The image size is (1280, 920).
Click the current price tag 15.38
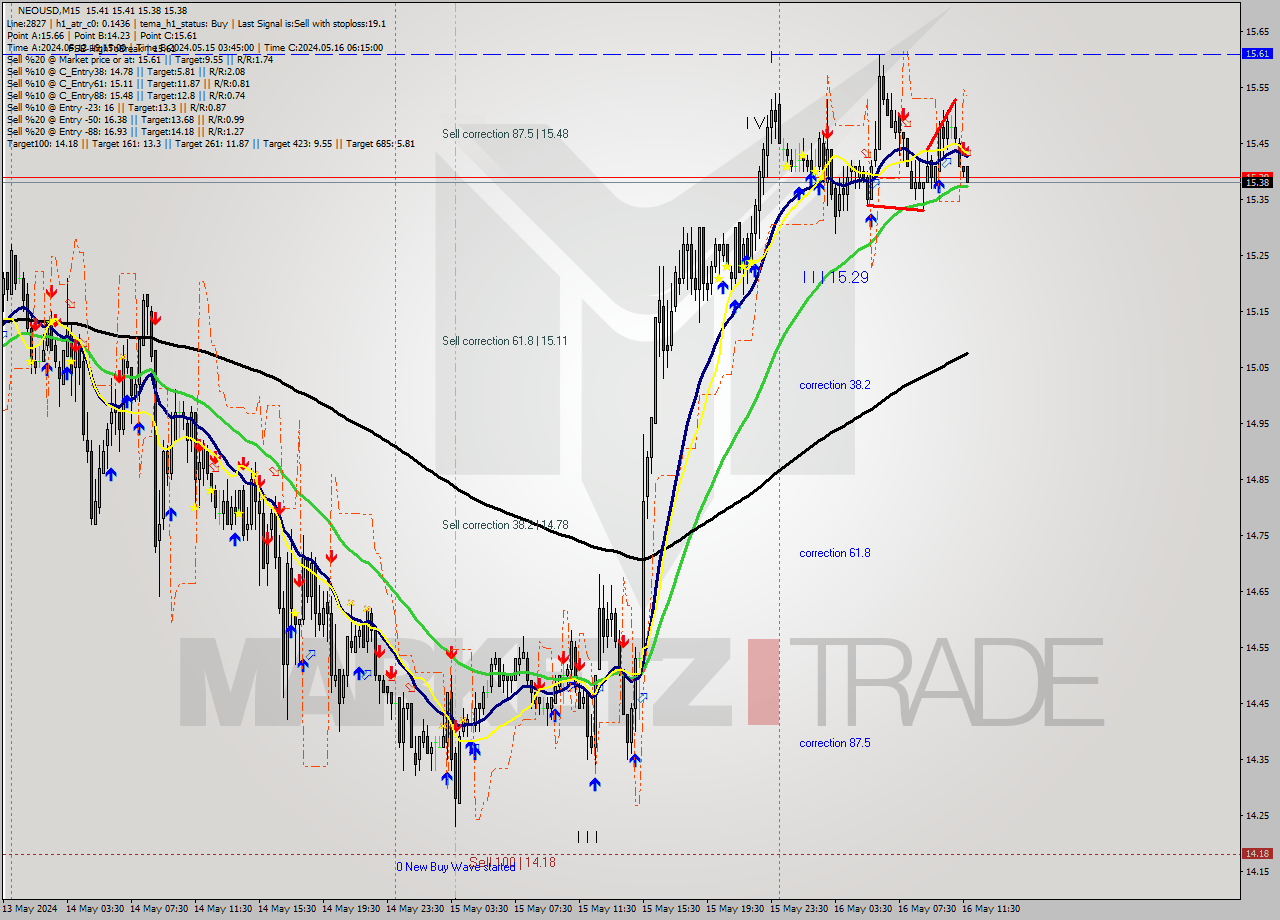[1257, 182]
